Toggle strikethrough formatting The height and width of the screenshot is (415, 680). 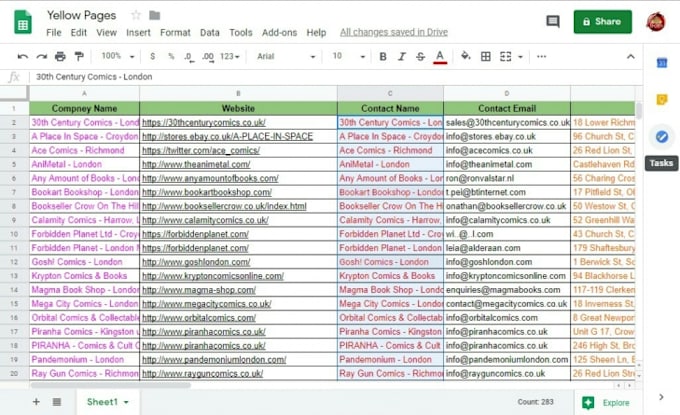tap(420, 56)
